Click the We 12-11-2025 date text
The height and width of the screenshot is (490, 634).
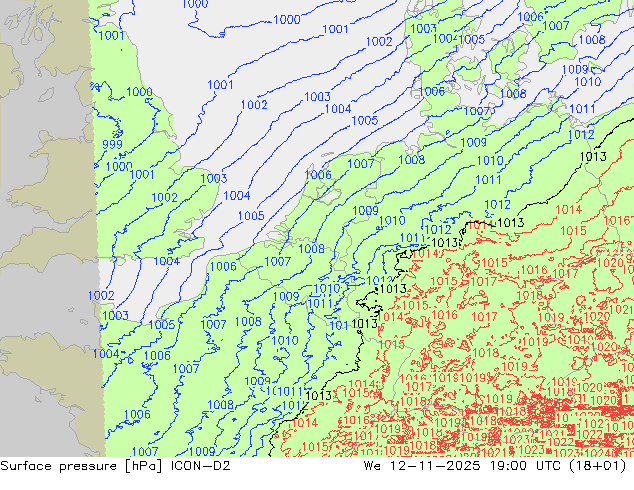(422, 466)
